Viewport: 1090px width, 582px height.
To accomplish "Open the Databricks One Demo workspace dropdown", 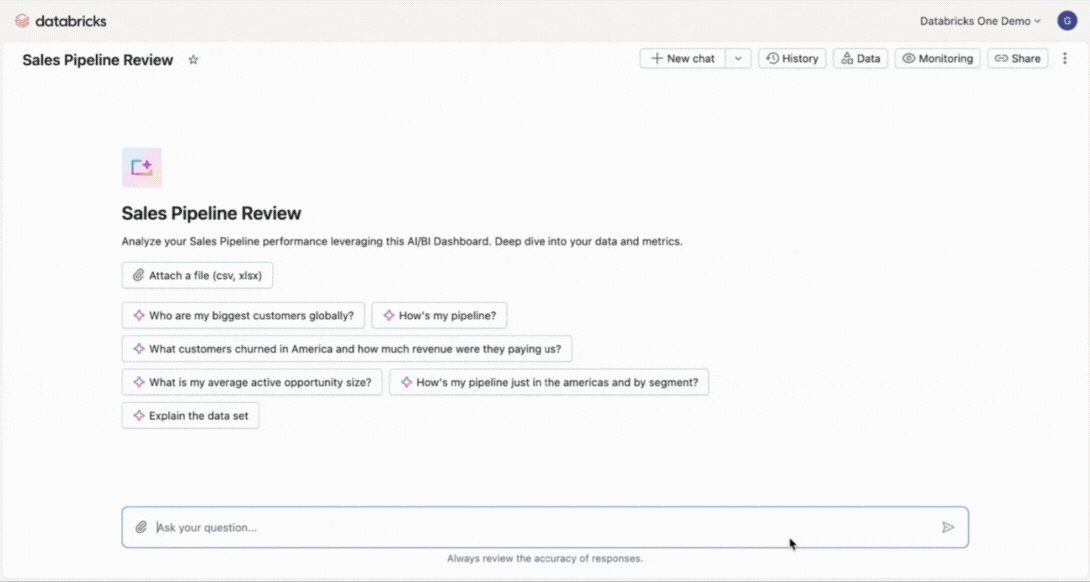I will point(980,21).
